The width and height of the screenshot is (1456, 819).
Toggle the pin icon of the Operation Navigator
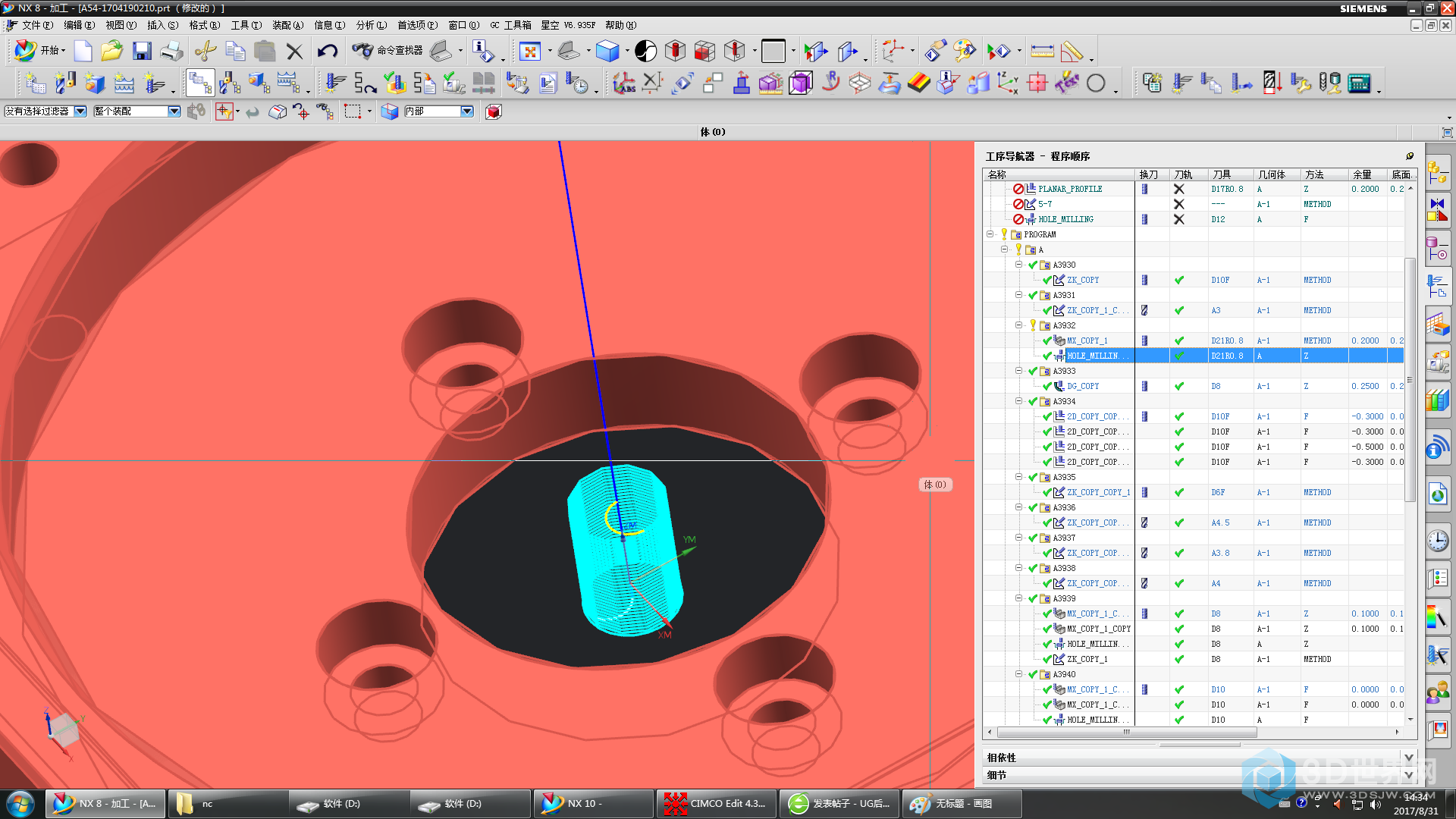(x=1410, y=155)
